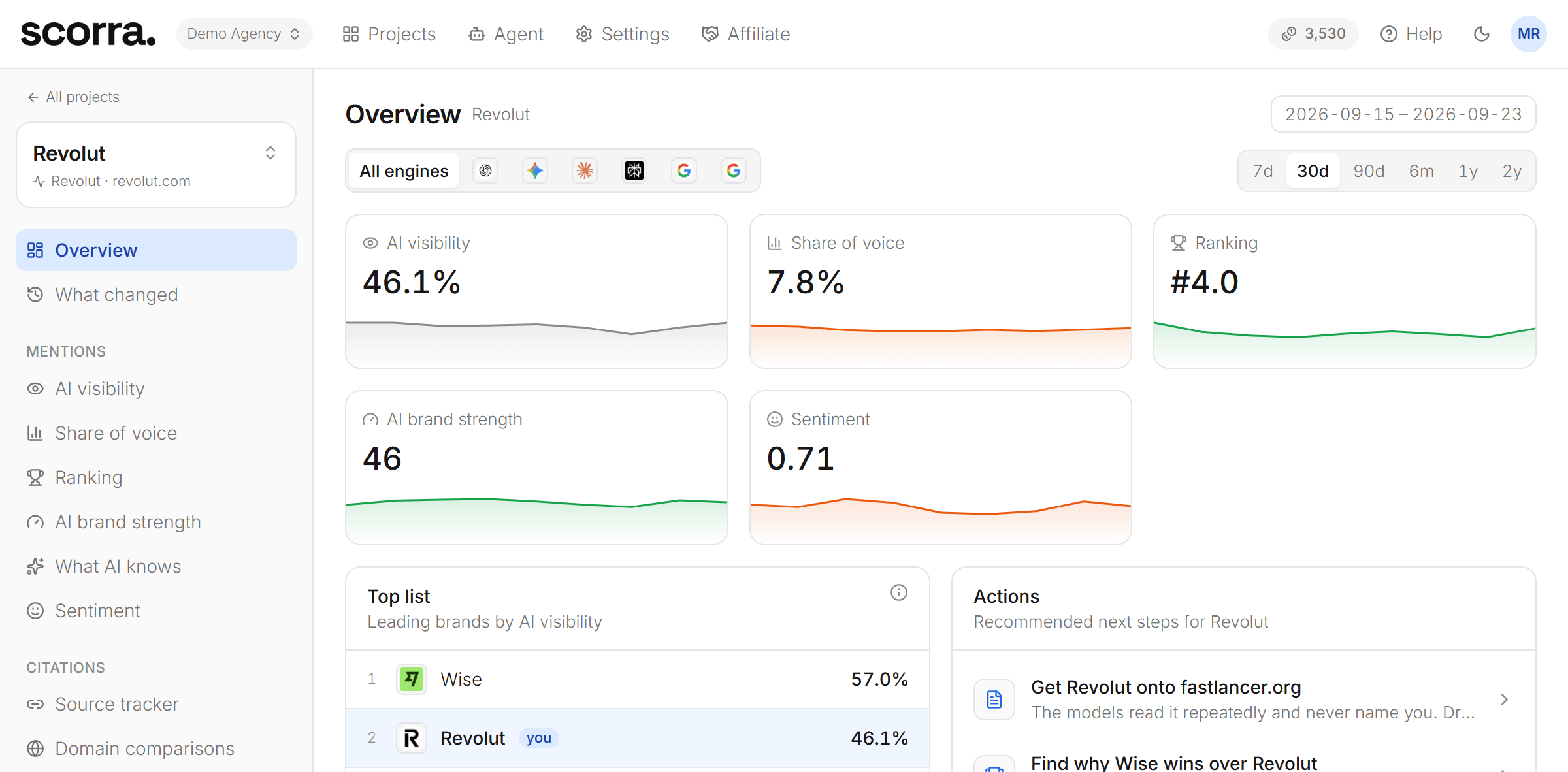
Task: Click Revolut's 46.1% value in Top list
Action: tap(879, 738)
